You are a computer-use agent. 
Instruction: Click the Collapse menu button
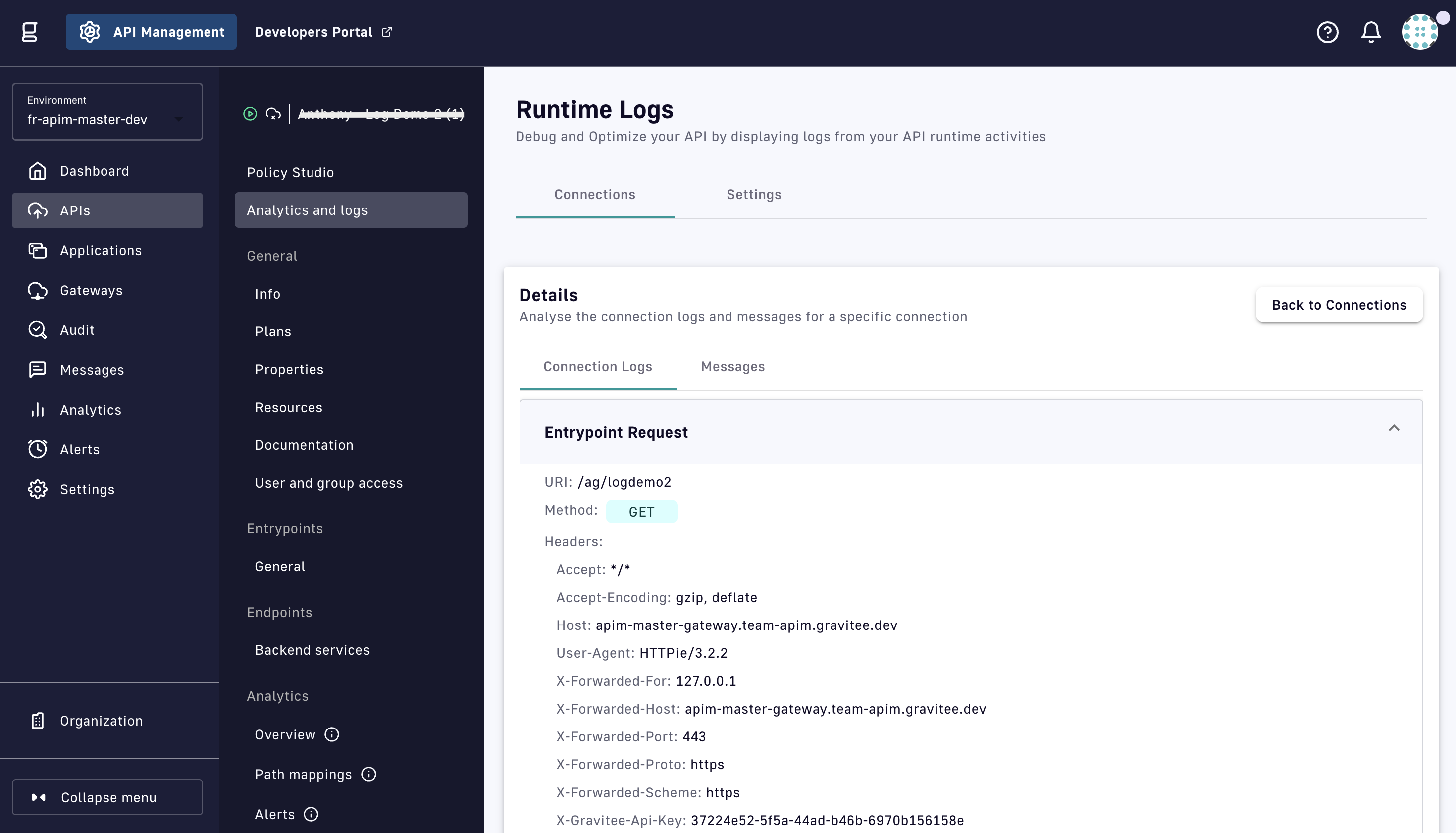pyautogui.click(x=107, y=797)
